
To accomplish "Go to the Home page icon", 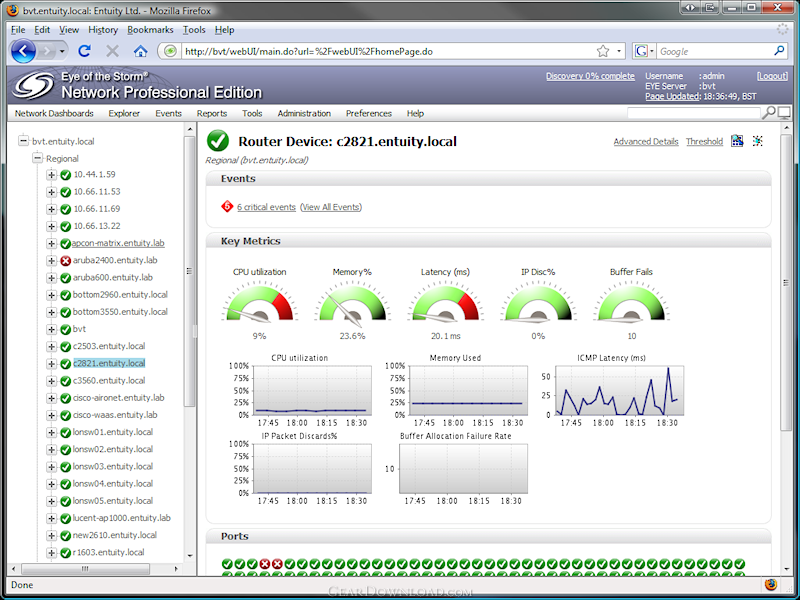I will [x=140, y=51].
